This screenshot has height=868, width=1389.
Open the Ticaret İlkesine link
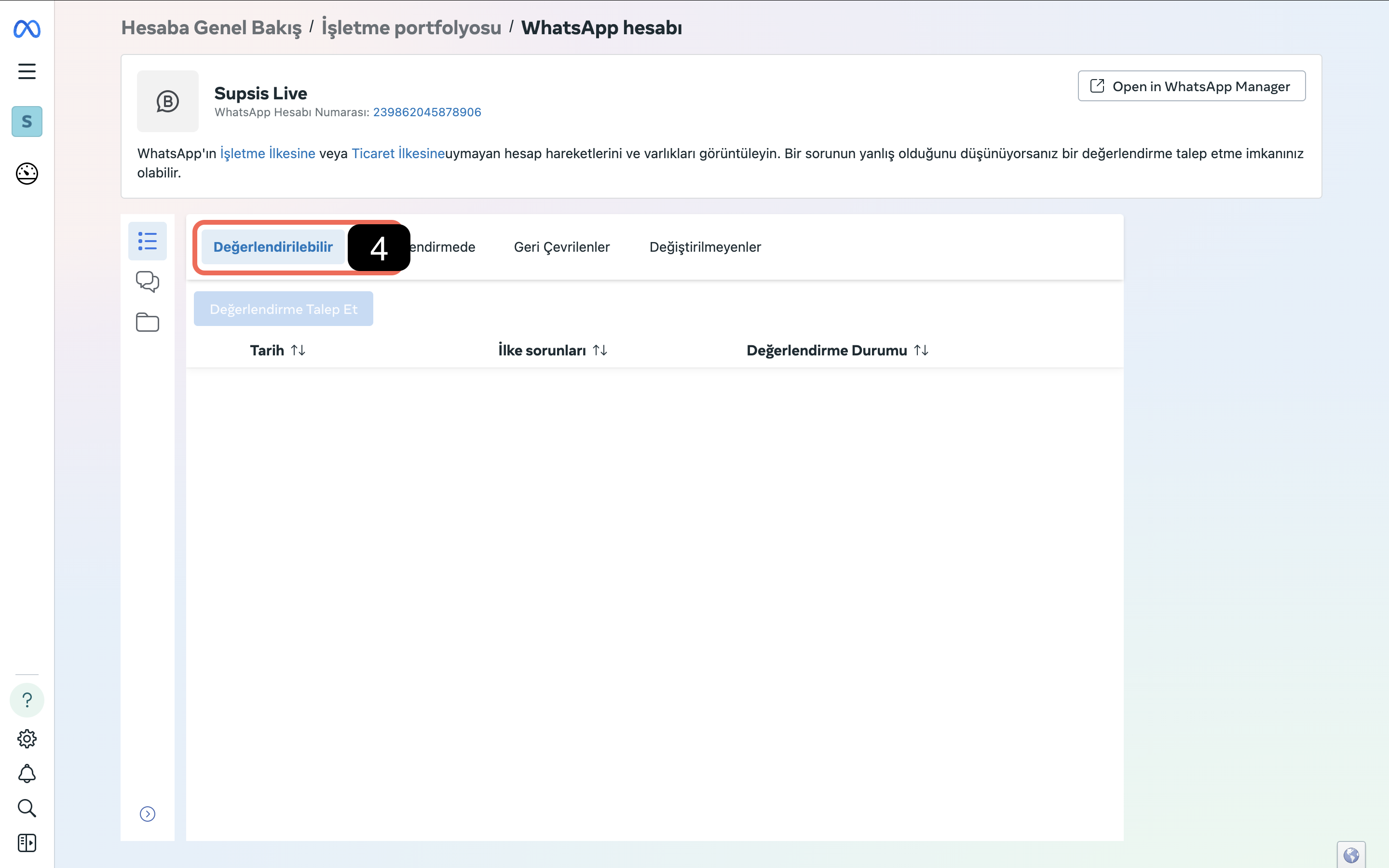pos(398,153)
